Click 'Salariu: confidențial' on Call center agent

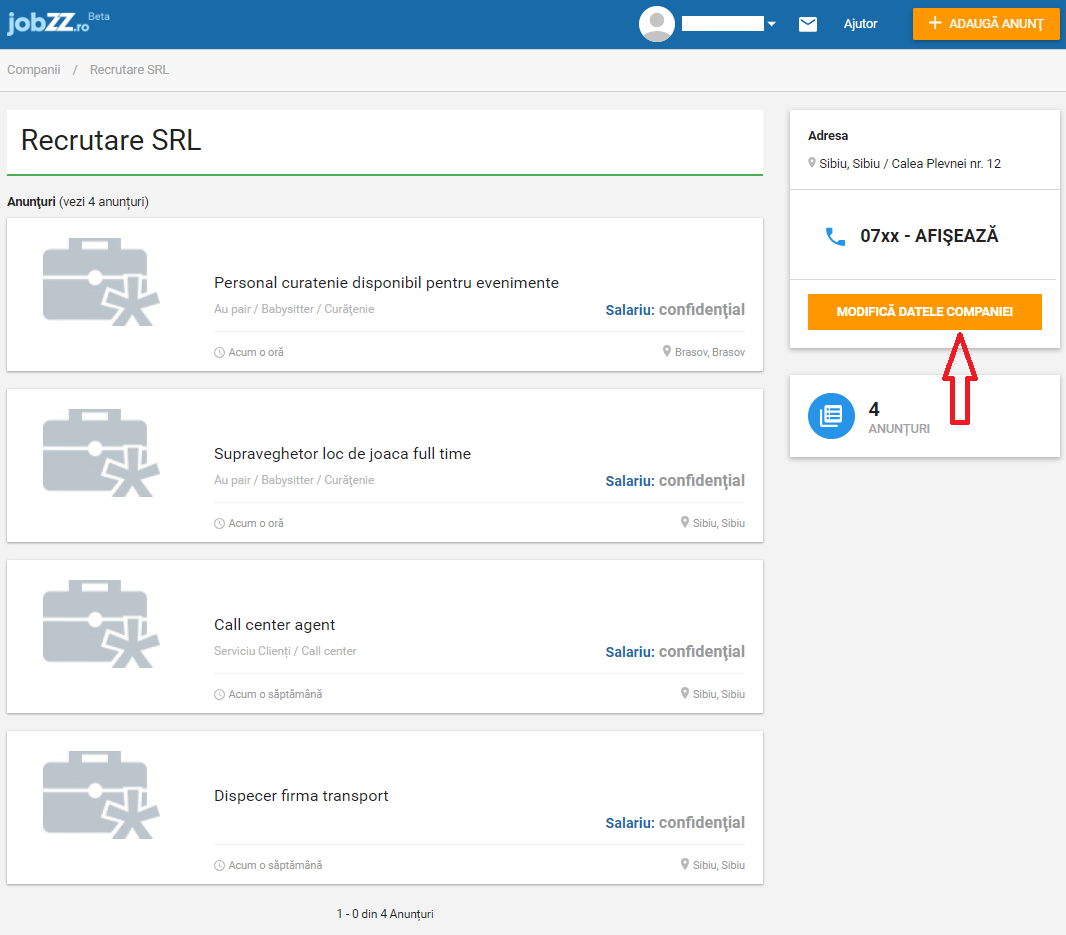click(x=675, y=652)
